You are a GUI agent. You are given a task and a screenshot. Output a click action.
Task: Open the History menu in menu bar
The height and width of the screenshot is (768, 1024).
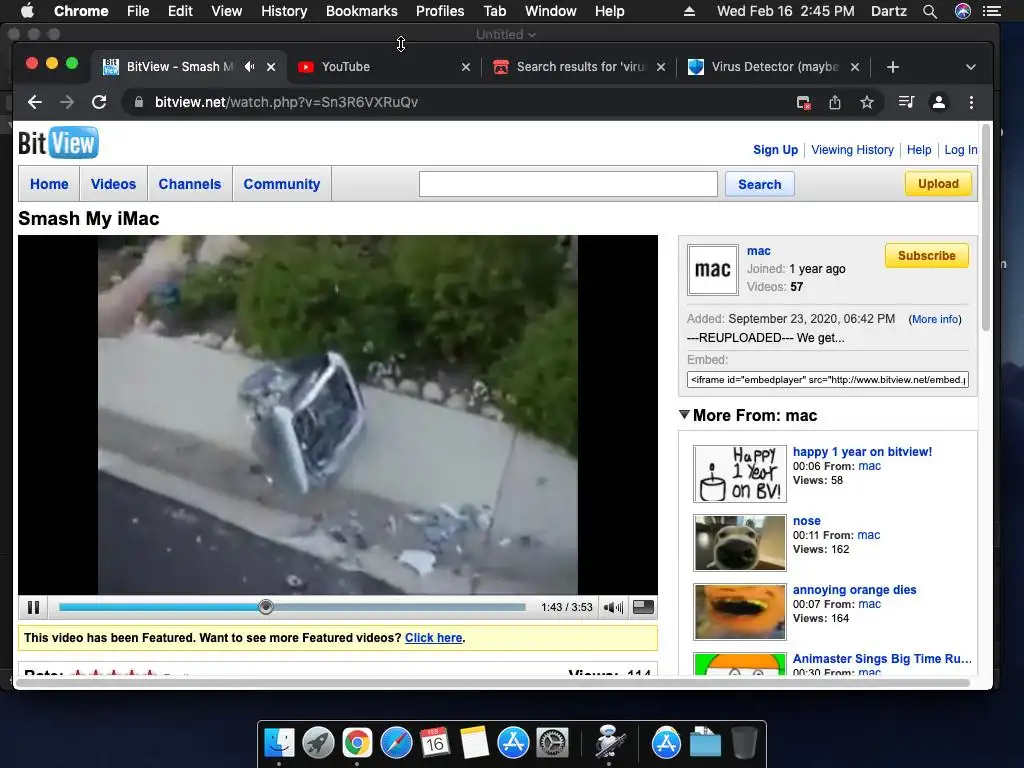click(283, 11)
